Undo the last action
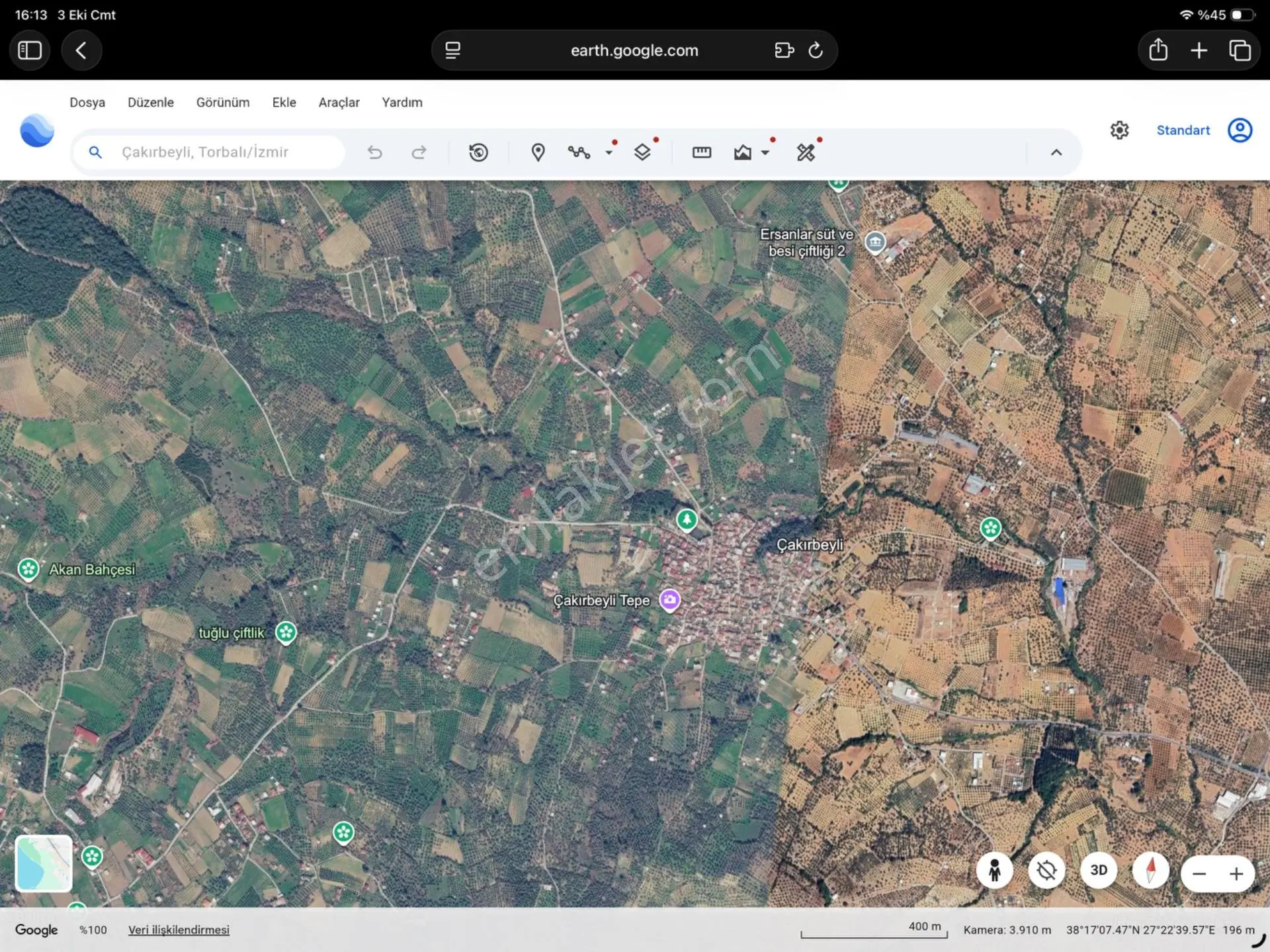The image size is (1270, 952). point(375,153)
